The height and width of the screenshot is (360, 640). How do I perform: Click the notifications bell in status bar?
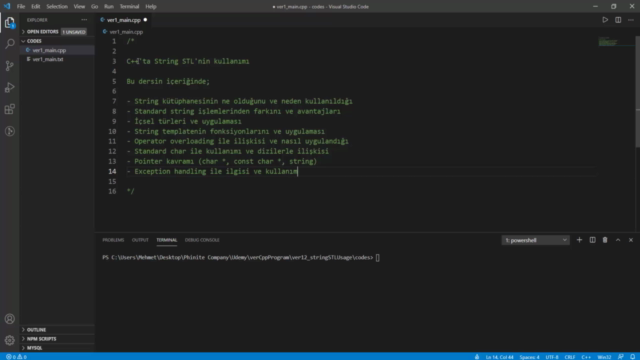632,357
